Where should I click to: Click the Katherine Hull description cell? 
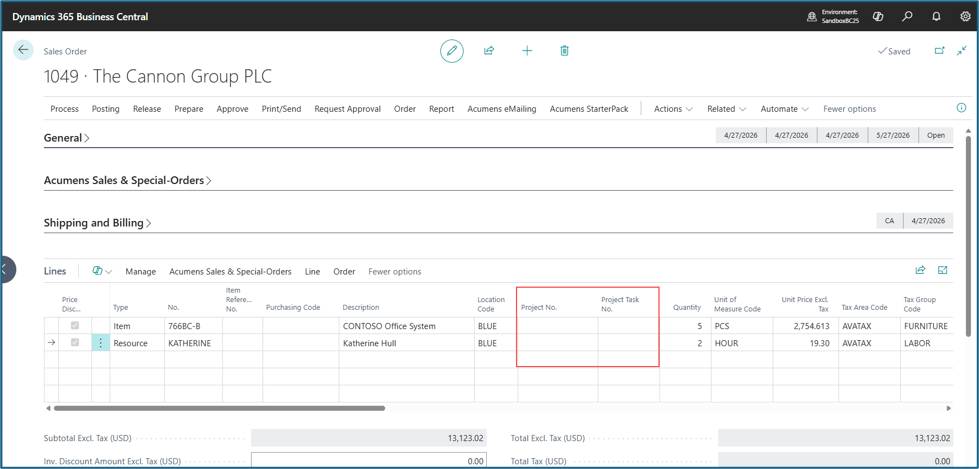pyautogui.click(x=406, y=343)
